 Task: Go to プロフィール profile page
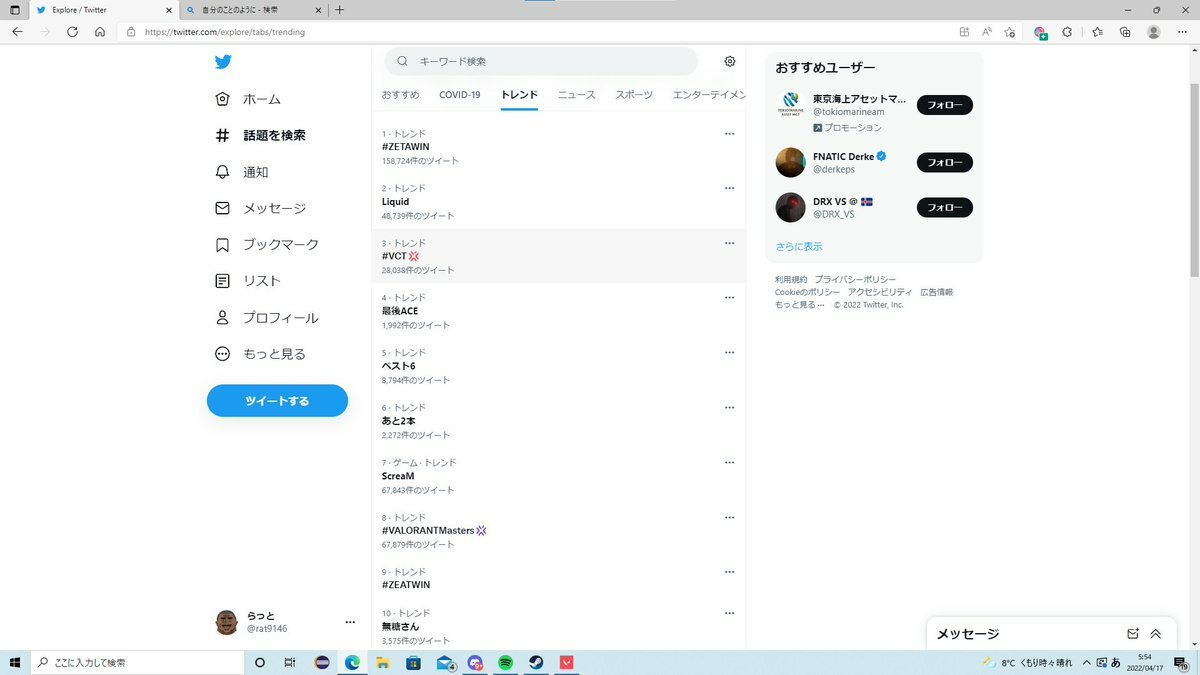click(267, 318)
